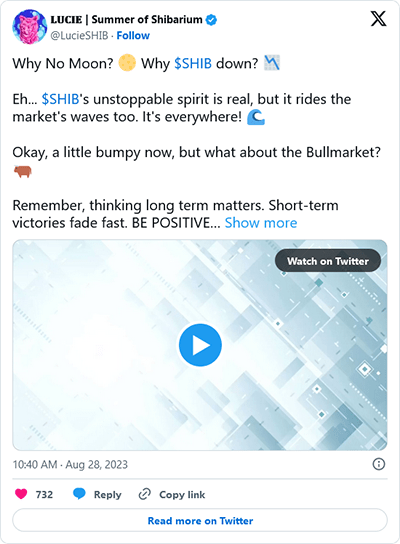Click the chain link copy icon
Image resolution: width=400 pixels, height=544 pixels.
point(144,494)
